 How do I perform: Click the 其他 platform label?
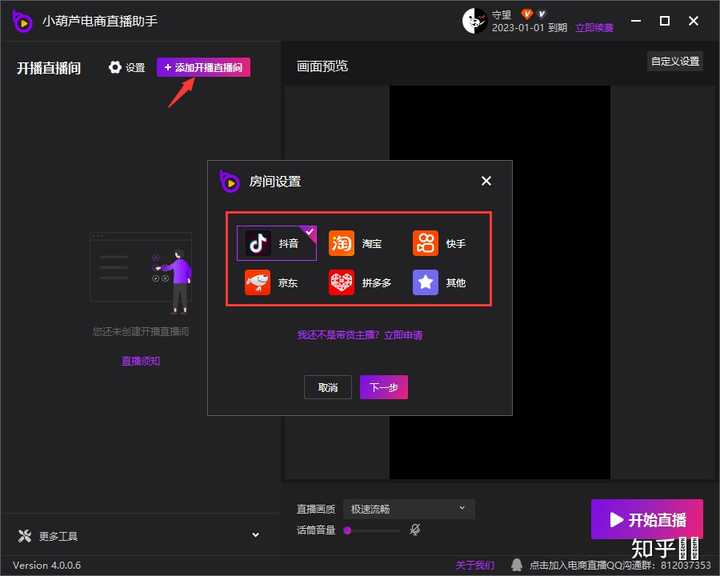(456, 282)
